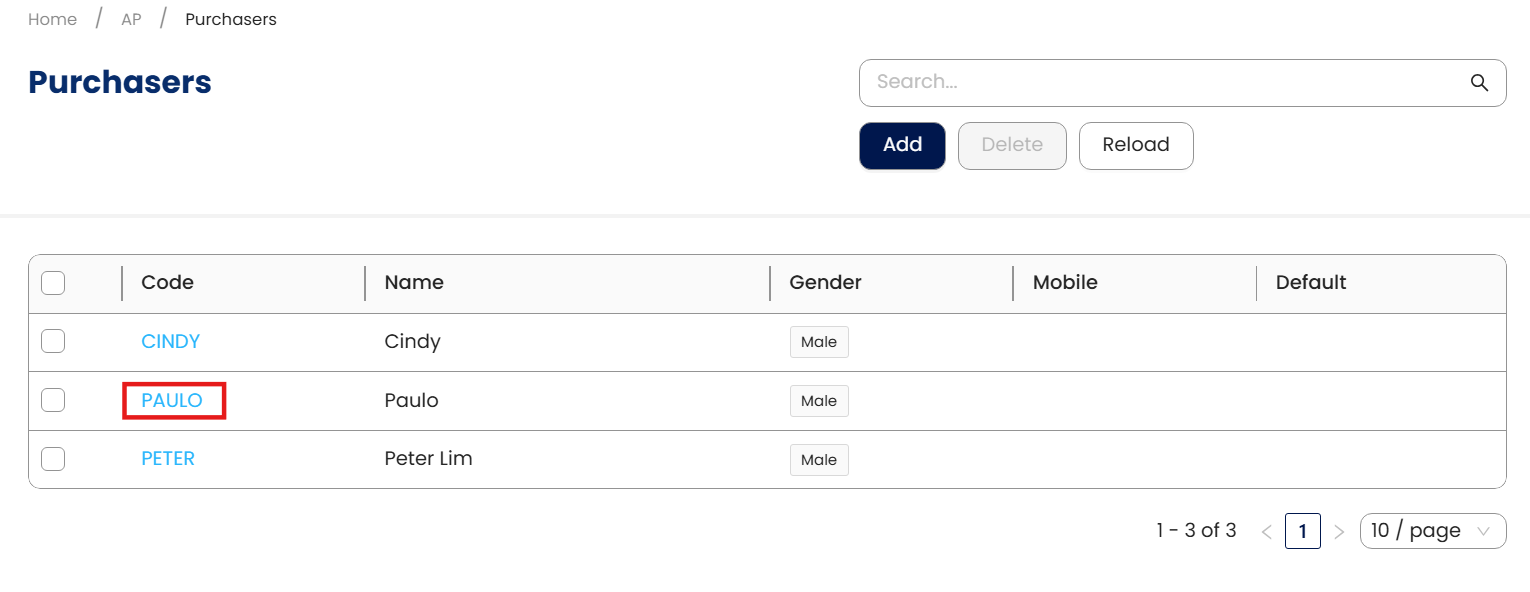Focus the Search input field
Viewport: 1530px width, 592px height.
(1160, 82)
